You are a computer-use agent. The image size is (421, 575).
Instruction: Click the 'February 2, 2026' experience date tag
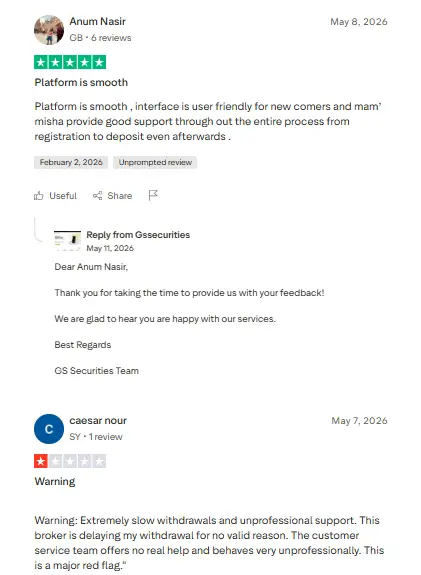pyautogui.click(x=71, y=162)
